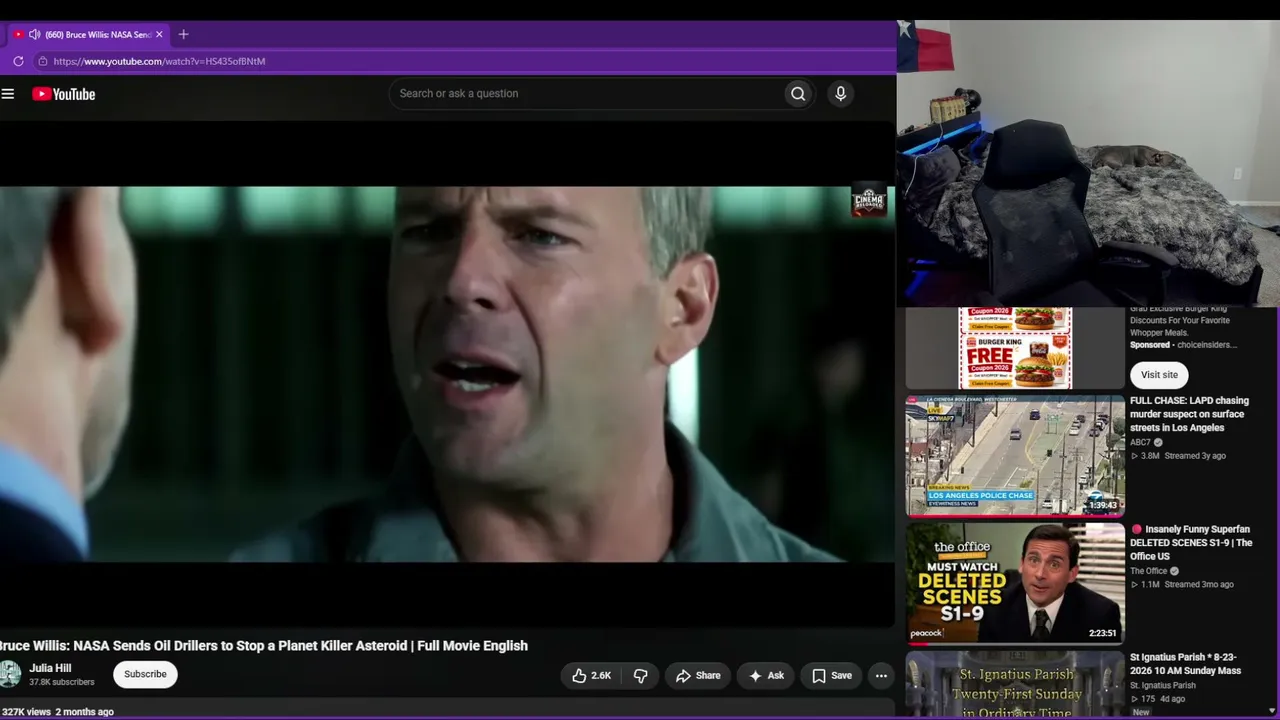Open LAPD chase video thumbnail
This screenshot has width=1280, height=720.
pyautogui.click(x=1015, y=456)
